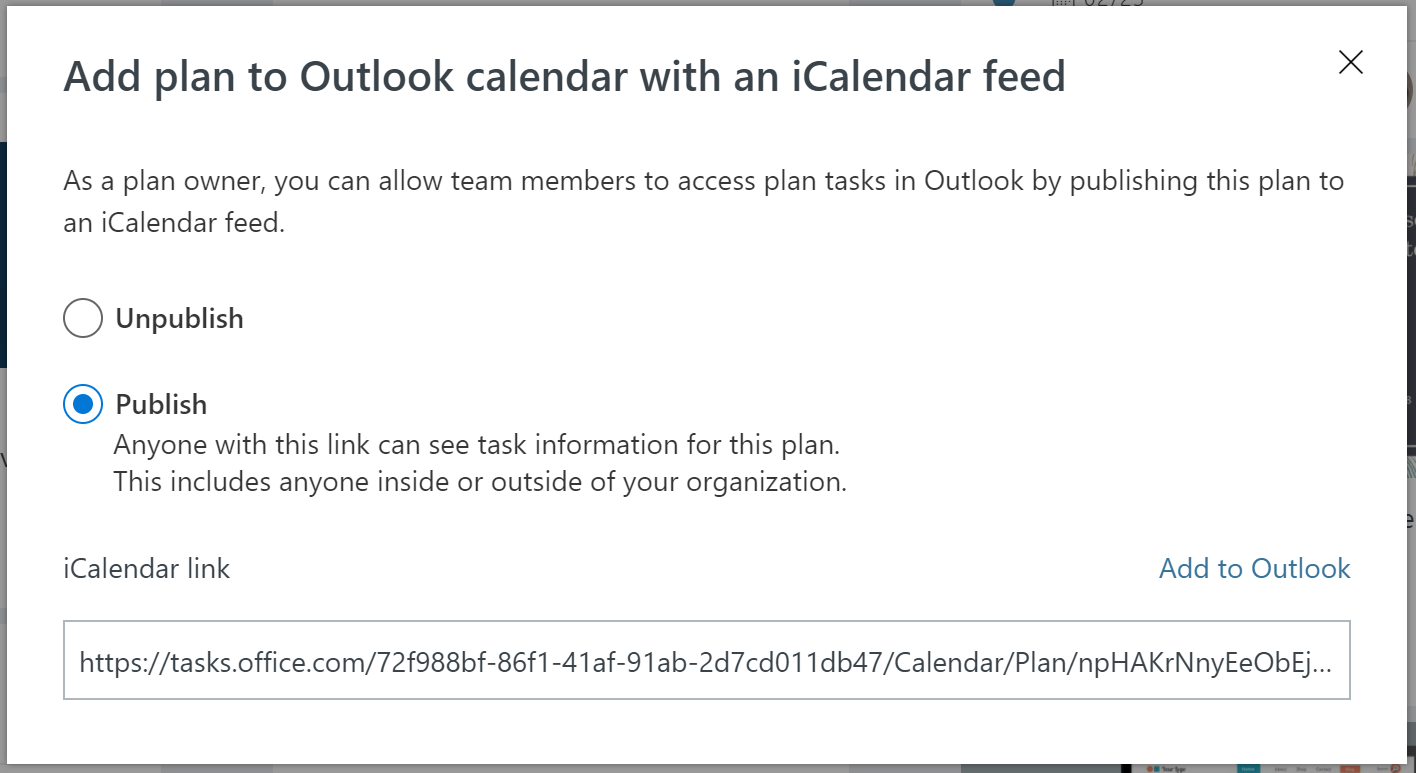
Task: Click the "iCalendar link" label
Action: pos(146,568)
